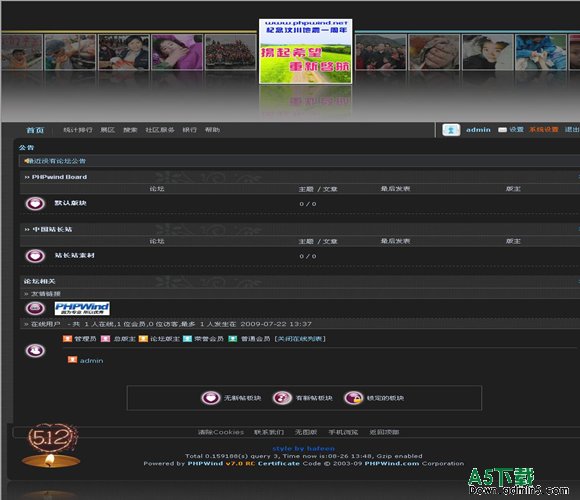The width and height of the screenshot is (580, 500).
Task: Open the orange 系统设置 link
Action: 543,130
